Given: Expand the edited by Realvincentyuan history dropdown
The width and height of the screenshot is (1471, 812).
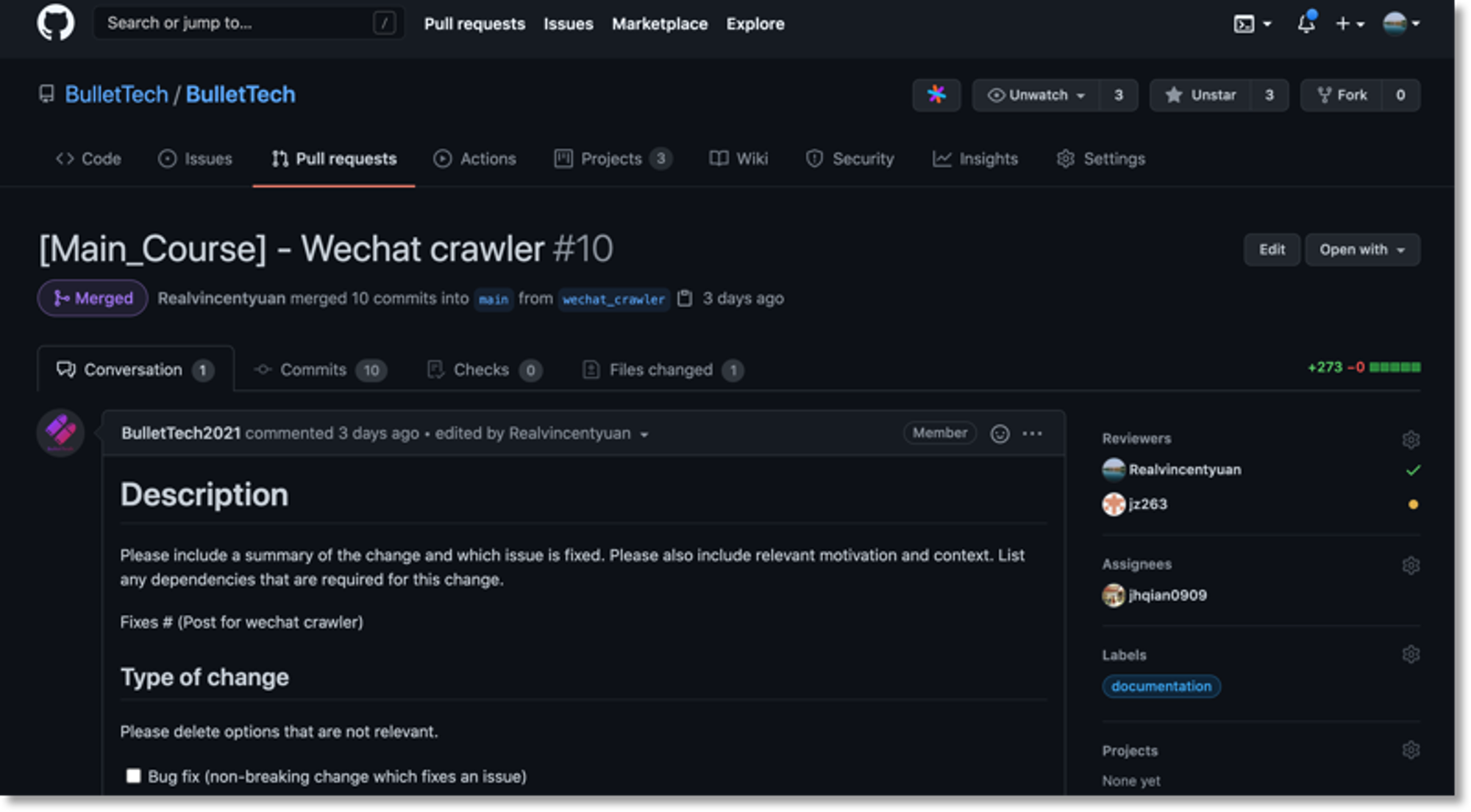Looking at the screenshot, I should pos(541,433).
